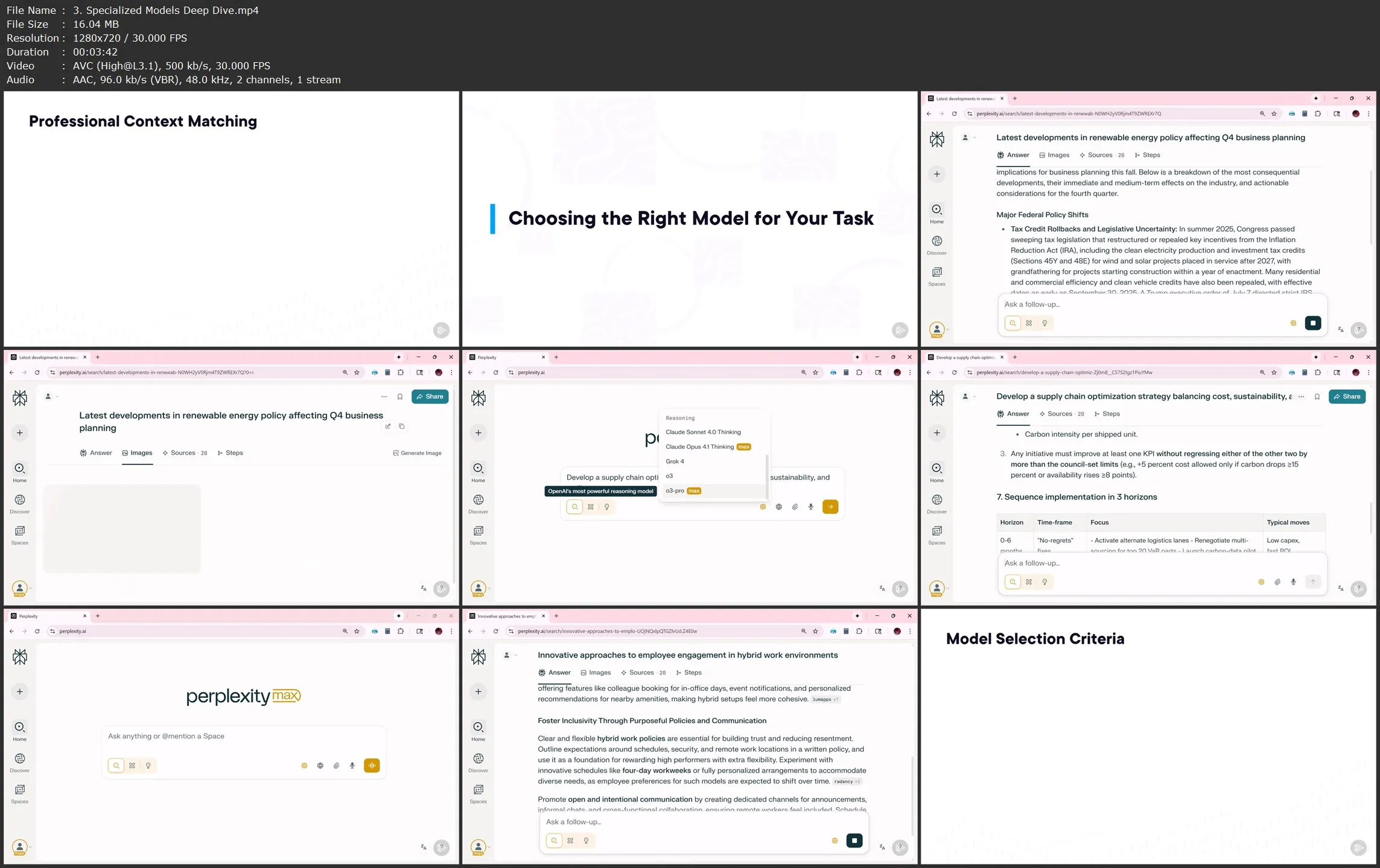Screen dimensions: 1380x868
Task: Open Steps tab in supply chain frame
Action: tap(1107, 414)
